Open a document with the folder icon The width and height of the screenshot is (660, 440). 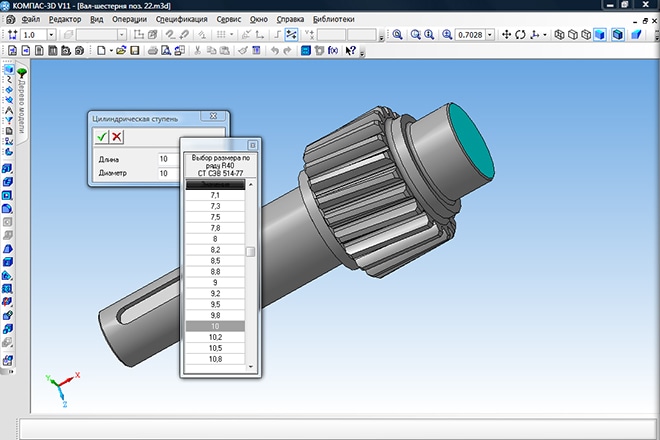click(x=121, y=51)
